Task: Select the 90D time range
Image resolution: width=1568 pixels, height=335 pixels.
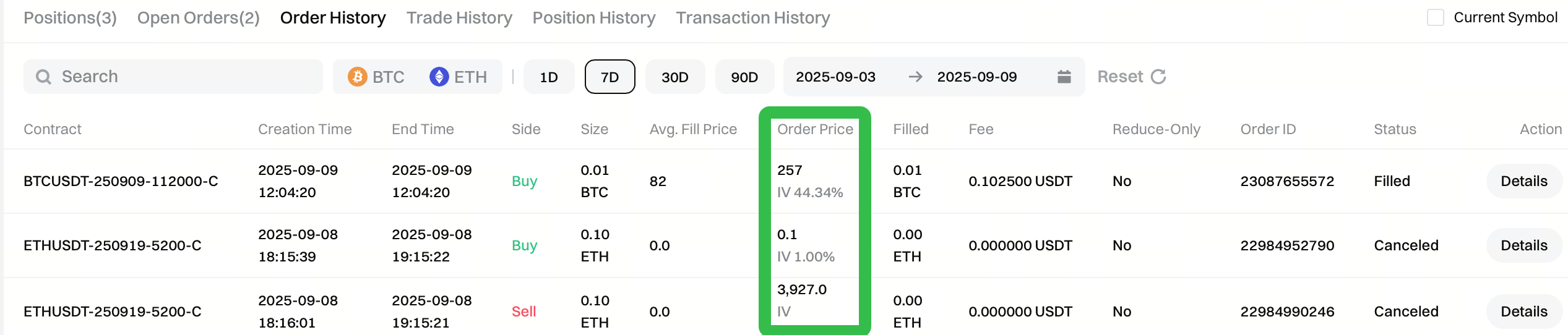Action: 744,77
